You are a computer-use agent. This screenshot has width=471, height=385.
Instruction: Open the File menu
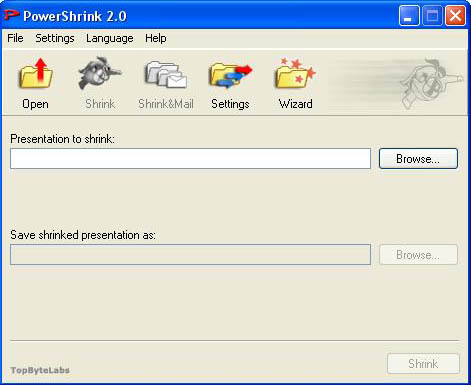click(x=15, y=38)
